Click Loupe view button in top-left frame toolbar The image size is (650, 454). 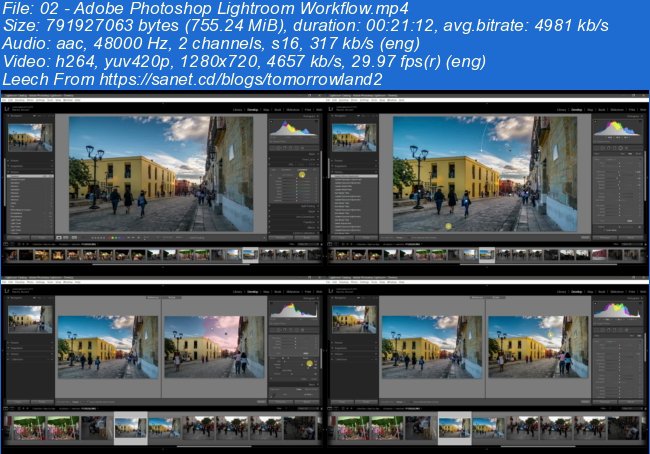tap(59, 238)
